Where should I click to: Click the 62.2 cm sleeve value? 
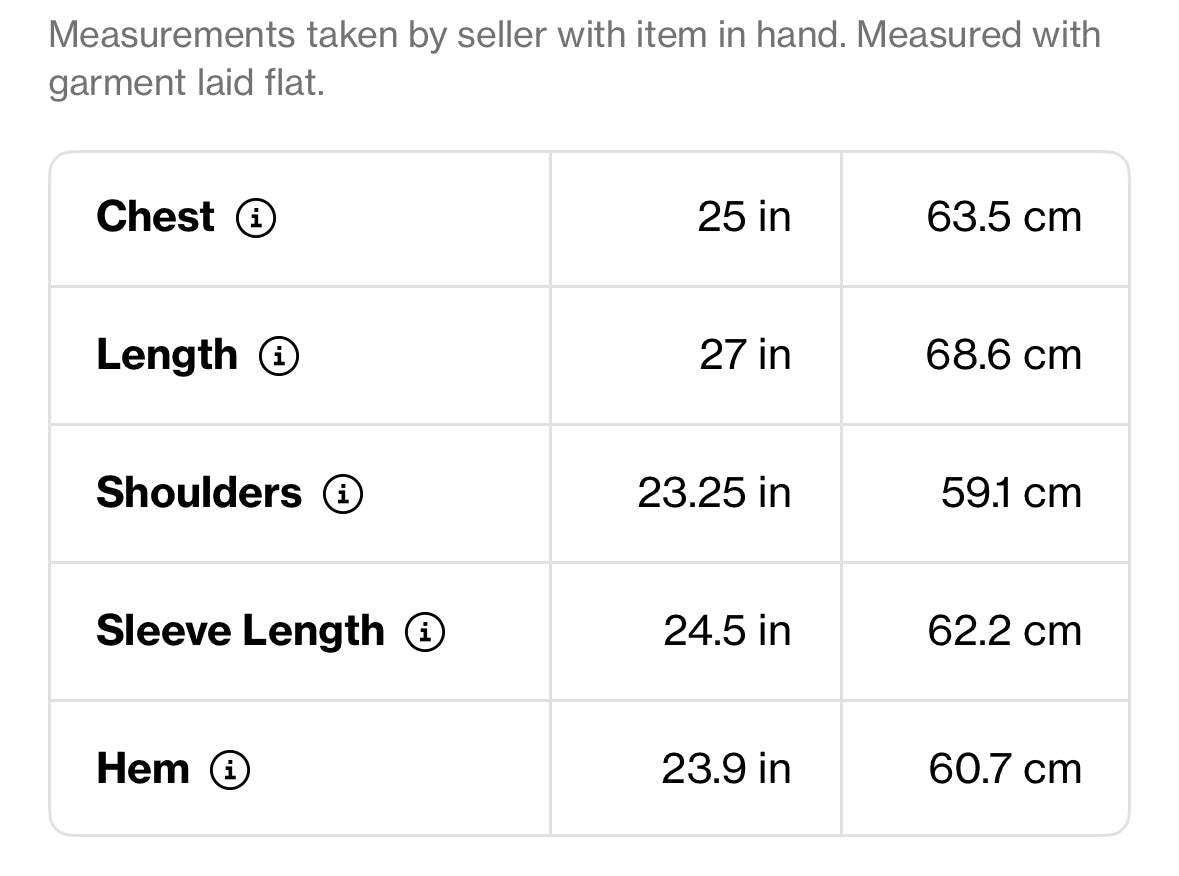1005,631
